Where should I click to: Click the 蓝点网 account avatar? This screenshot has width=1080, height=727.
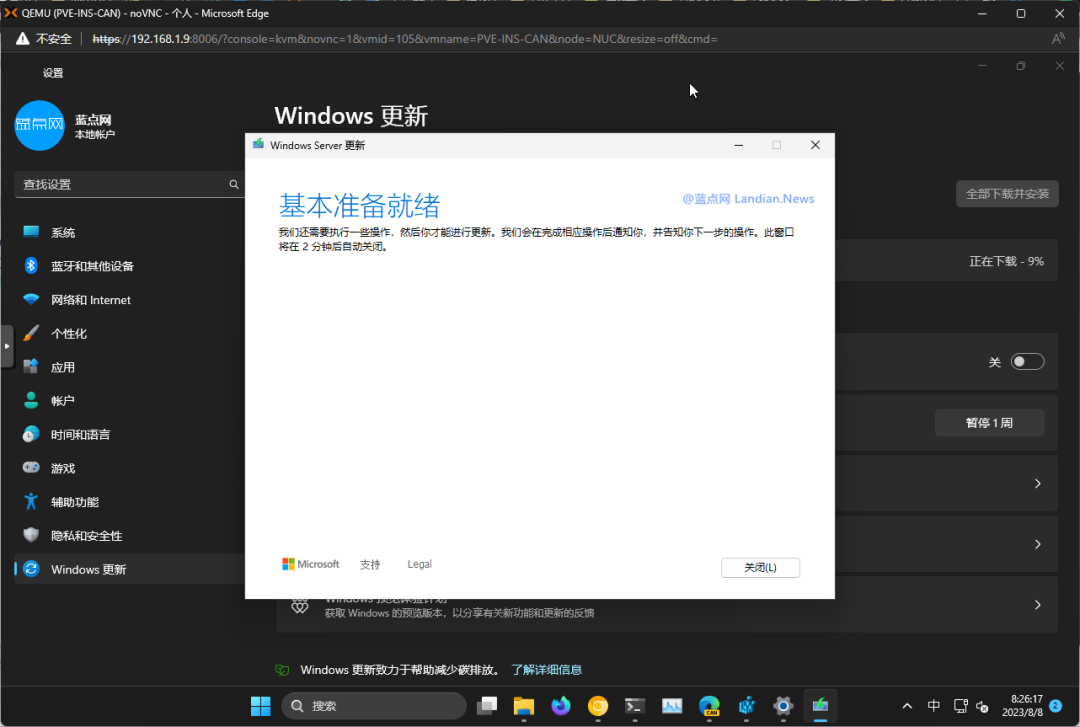[x=39, y=125]
